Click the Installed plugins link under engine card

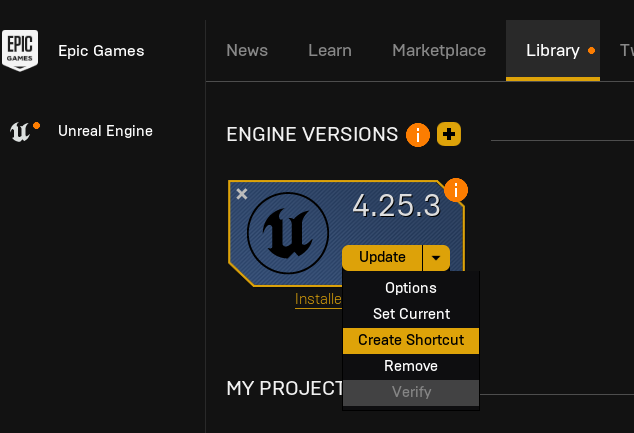tap(319, 300)
